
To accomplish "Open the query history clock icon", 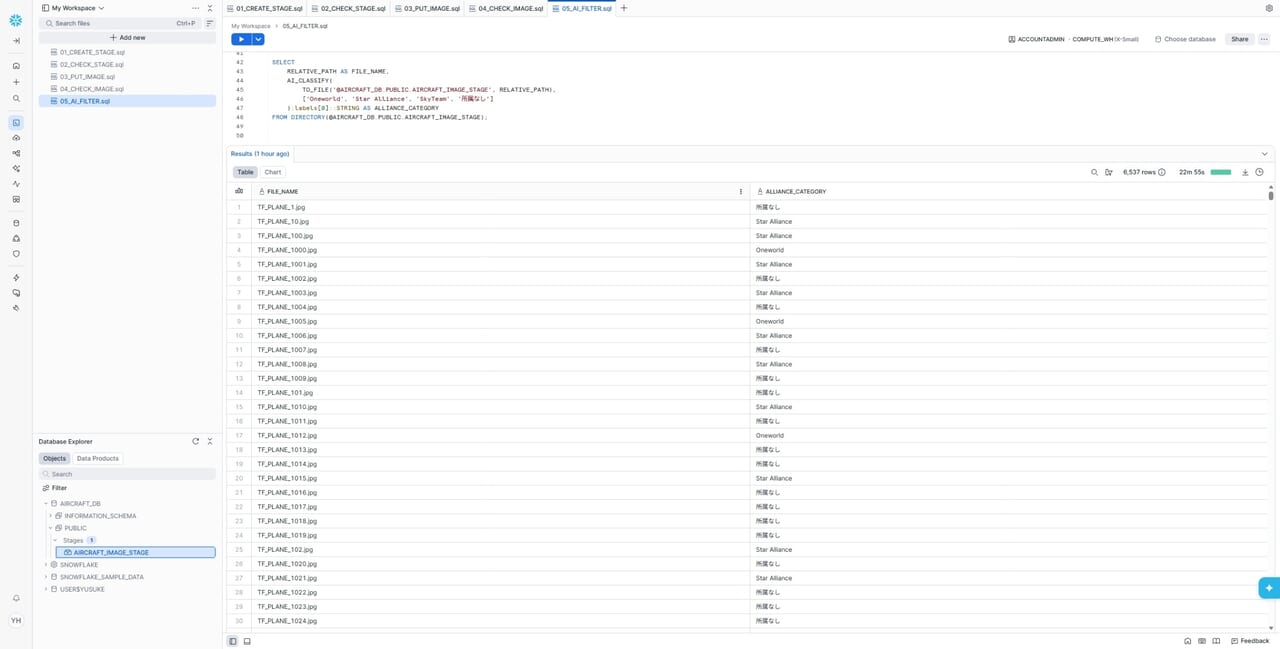I will 1259,172.
